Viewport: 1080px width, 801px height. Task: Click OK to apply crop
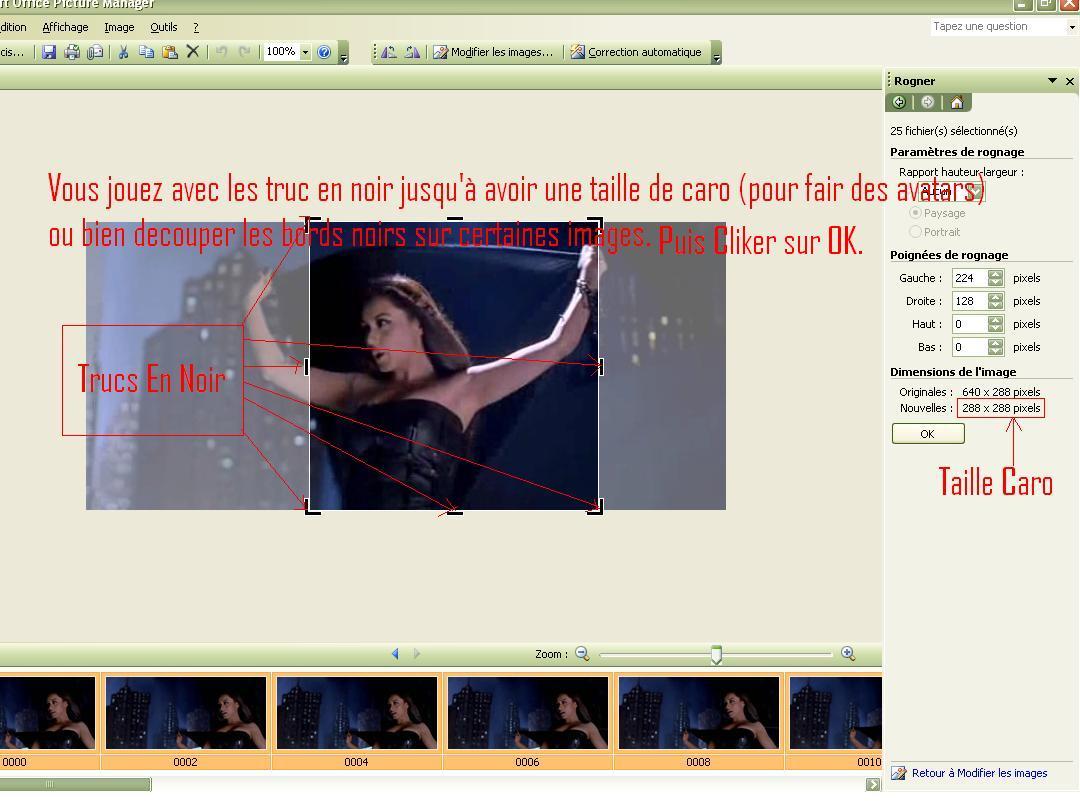(x=928, y=434)
